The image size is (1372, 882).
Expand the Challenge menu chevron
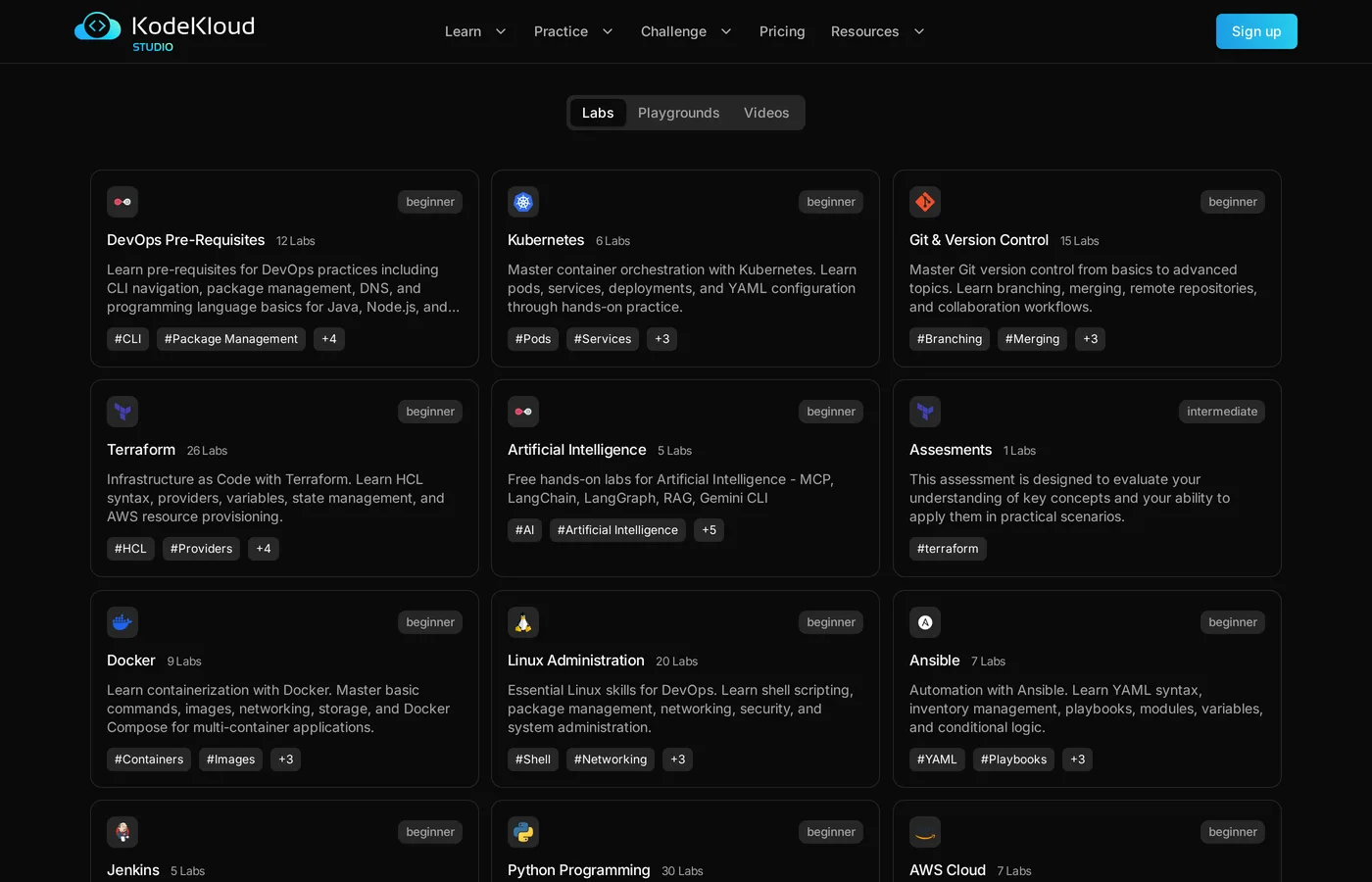coord(726,31)
